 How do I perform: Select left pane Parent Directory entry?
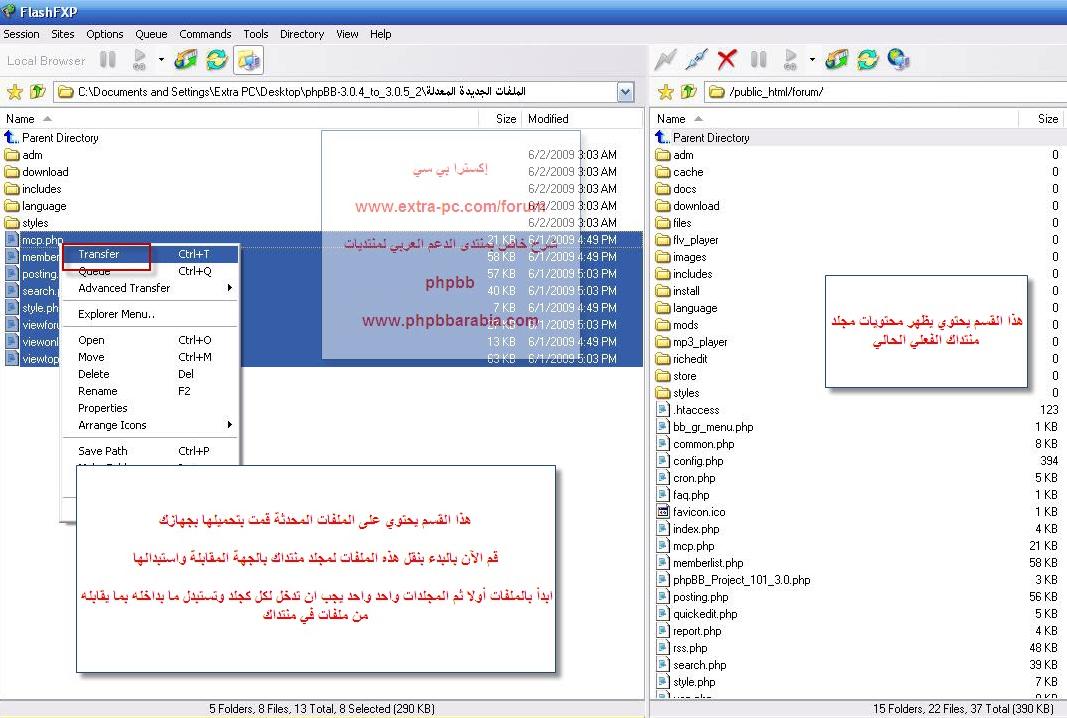click(x=52, y=137)
